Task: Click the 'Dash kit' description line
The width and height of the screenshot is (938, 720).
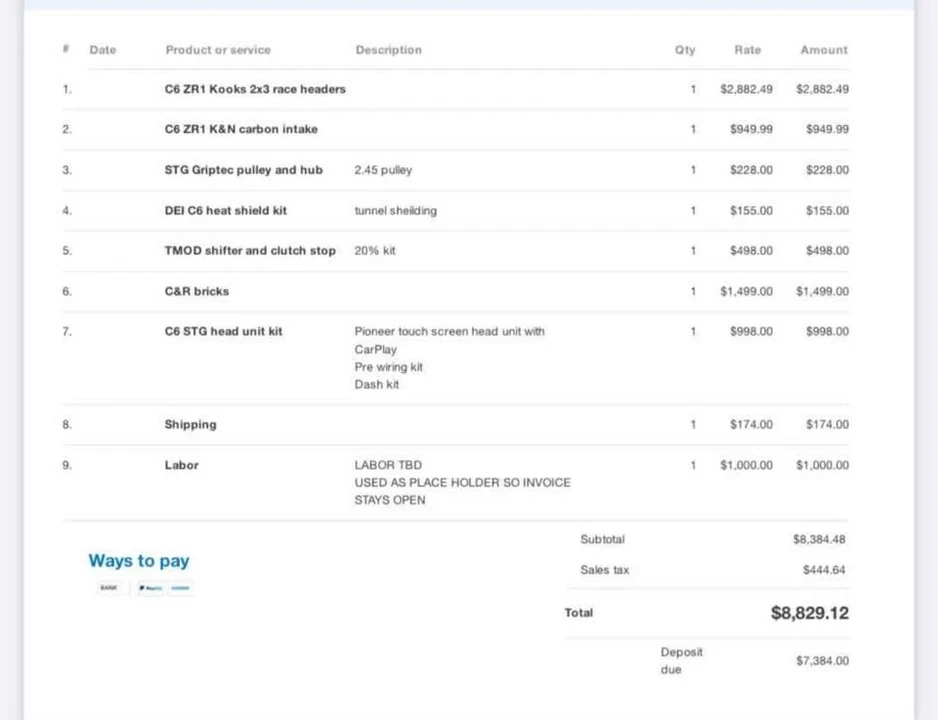Action: click(x=376, y=385)
